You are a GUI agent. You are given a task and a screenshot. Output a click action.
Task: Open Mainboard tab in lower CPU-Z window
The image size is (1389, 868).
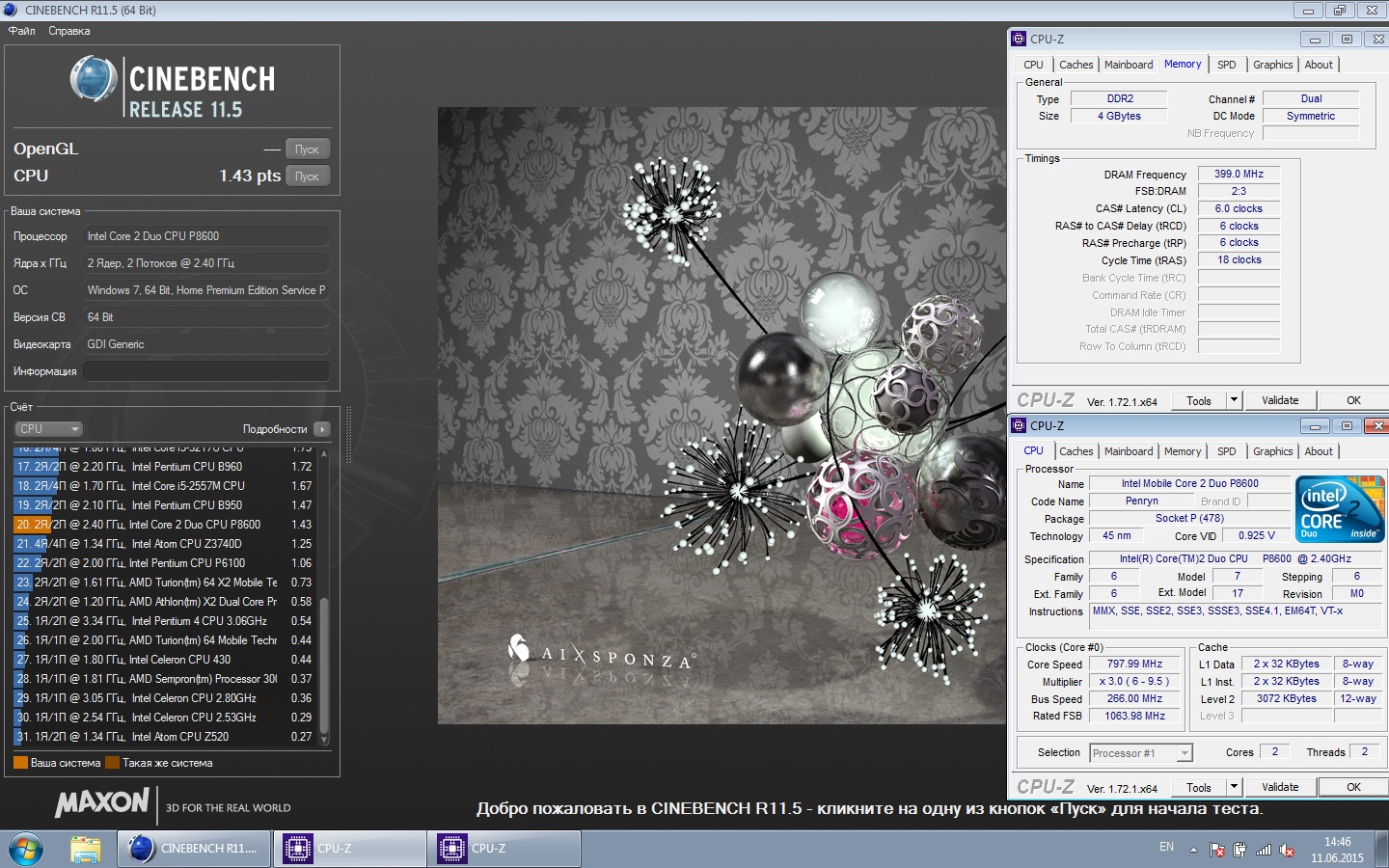(x=1129, y=451)
